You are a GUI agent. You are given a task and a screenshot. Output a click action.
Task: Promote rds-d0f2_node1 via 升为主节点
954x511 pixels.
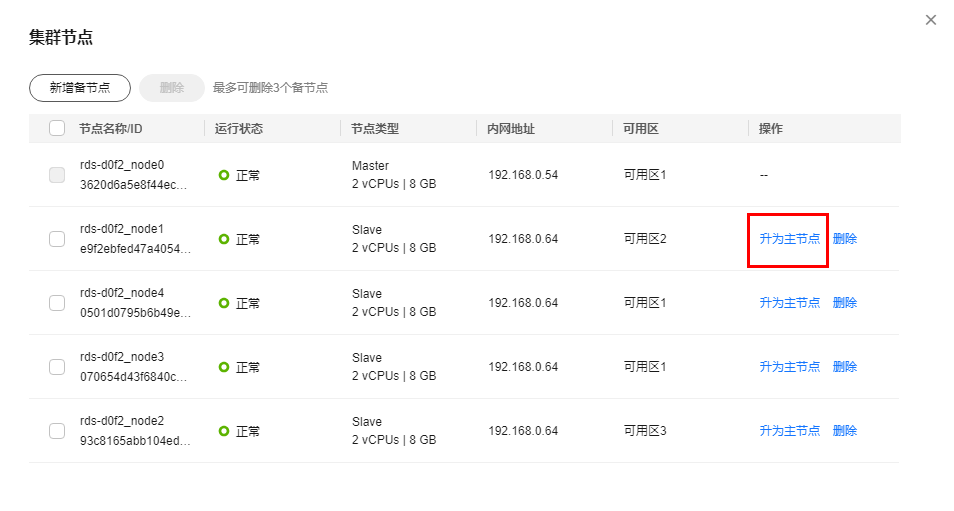(789, 239)
